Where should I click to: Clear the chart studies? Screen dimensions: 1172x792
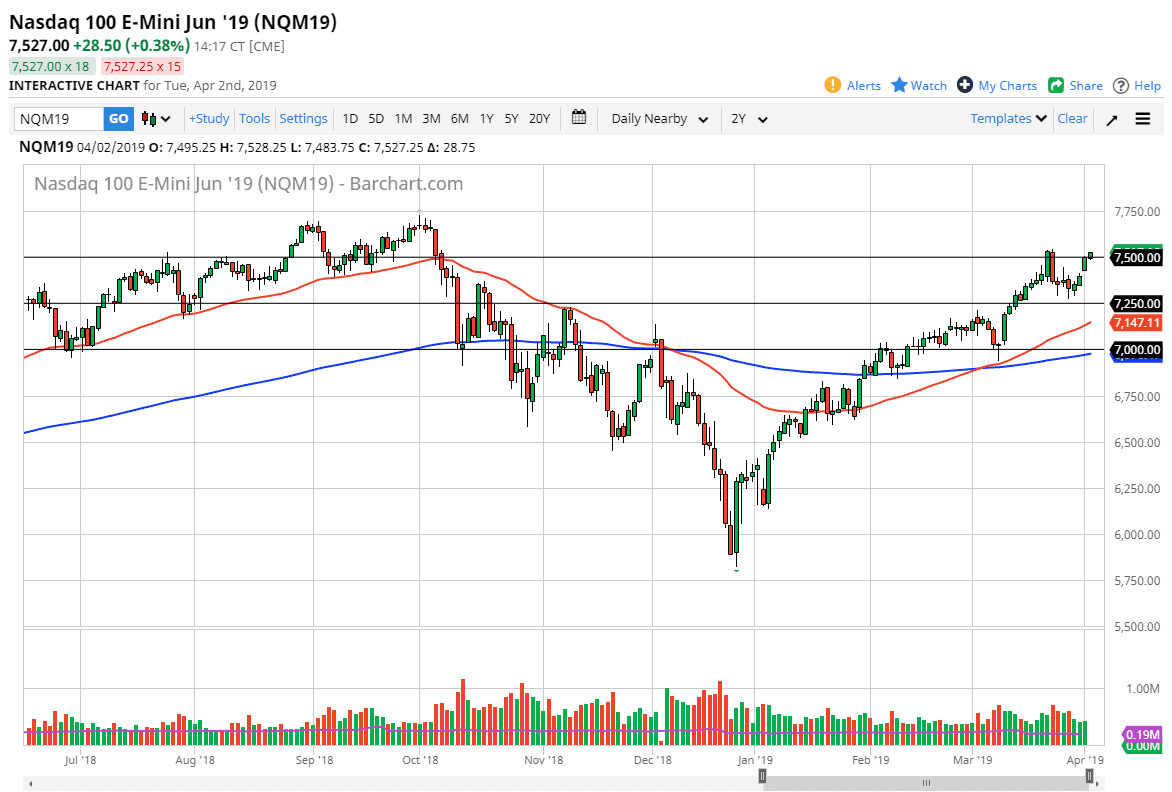(1072, 118)
